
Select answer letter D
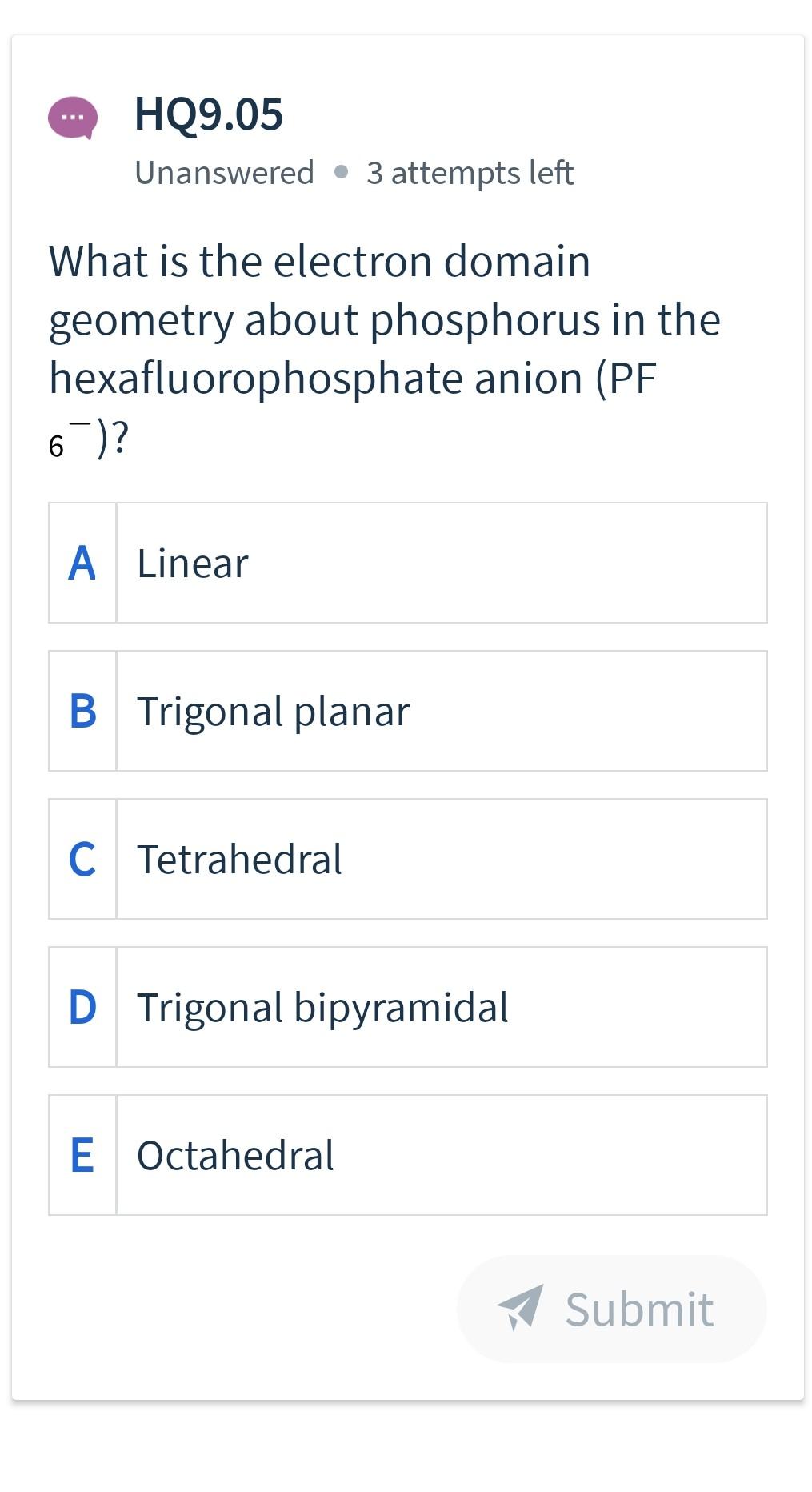[82, 1007]
